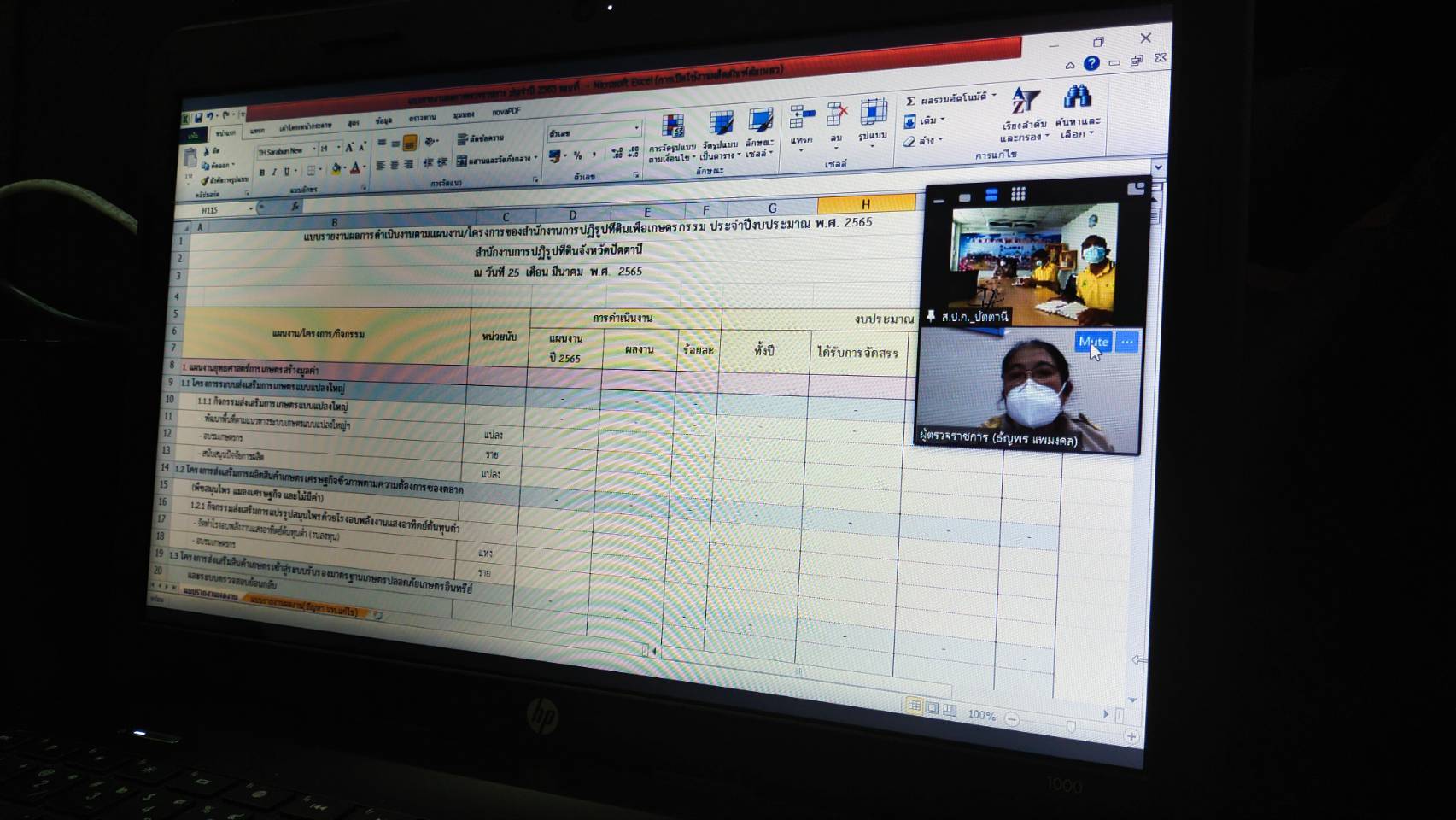Toggle Align Text Left
The width and height of the screenshot is (1456, 820).
[380, 165]
